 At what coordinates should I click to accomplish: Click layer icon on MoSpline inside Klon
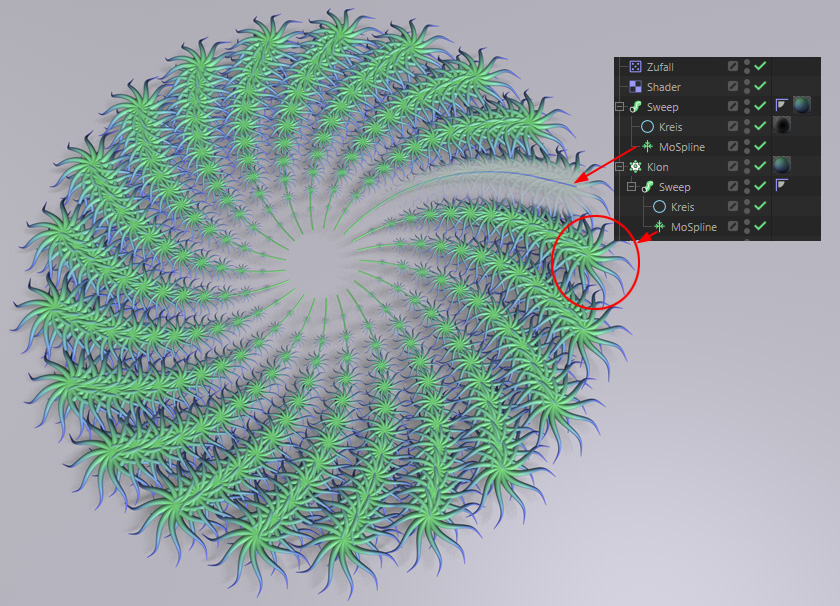coord(732,226)
